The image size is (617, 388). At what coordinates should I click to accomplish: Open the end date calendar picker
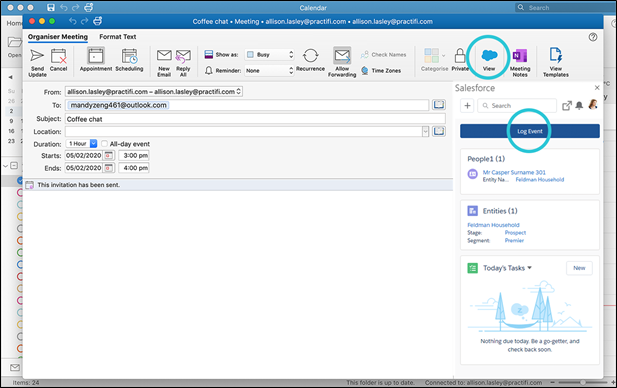(109, 168)
